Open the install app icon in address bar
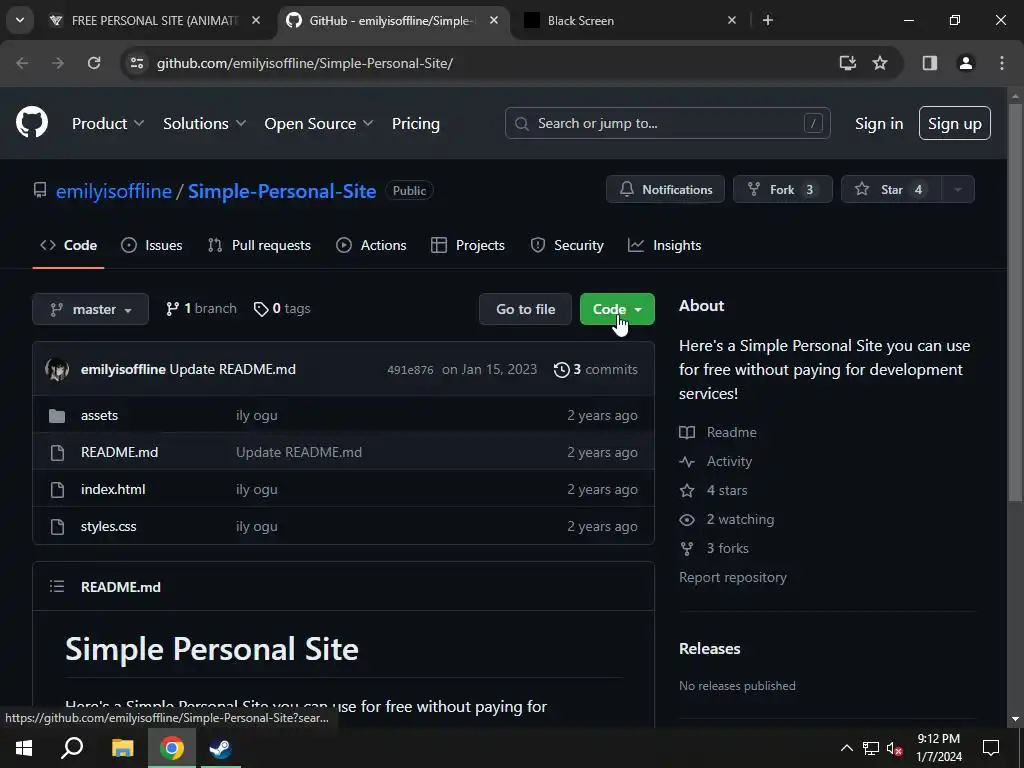The width and height of the screenshot is (1024, 768). tap(847, 63)
